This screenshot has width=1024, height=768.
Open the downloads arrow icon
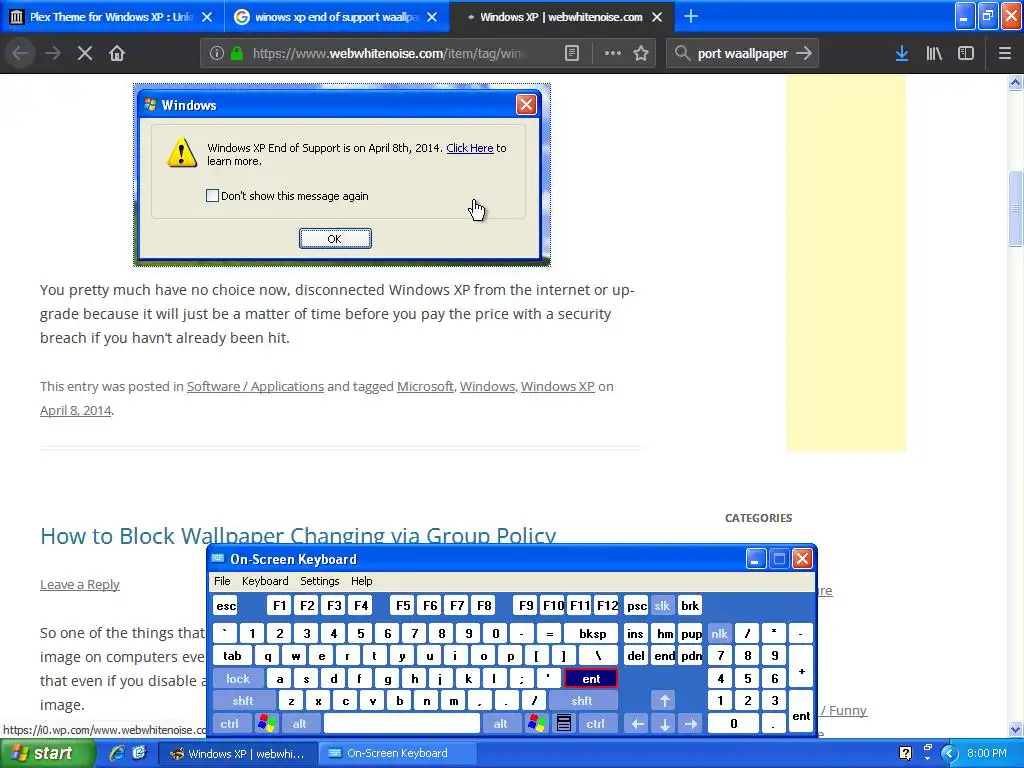902,54
